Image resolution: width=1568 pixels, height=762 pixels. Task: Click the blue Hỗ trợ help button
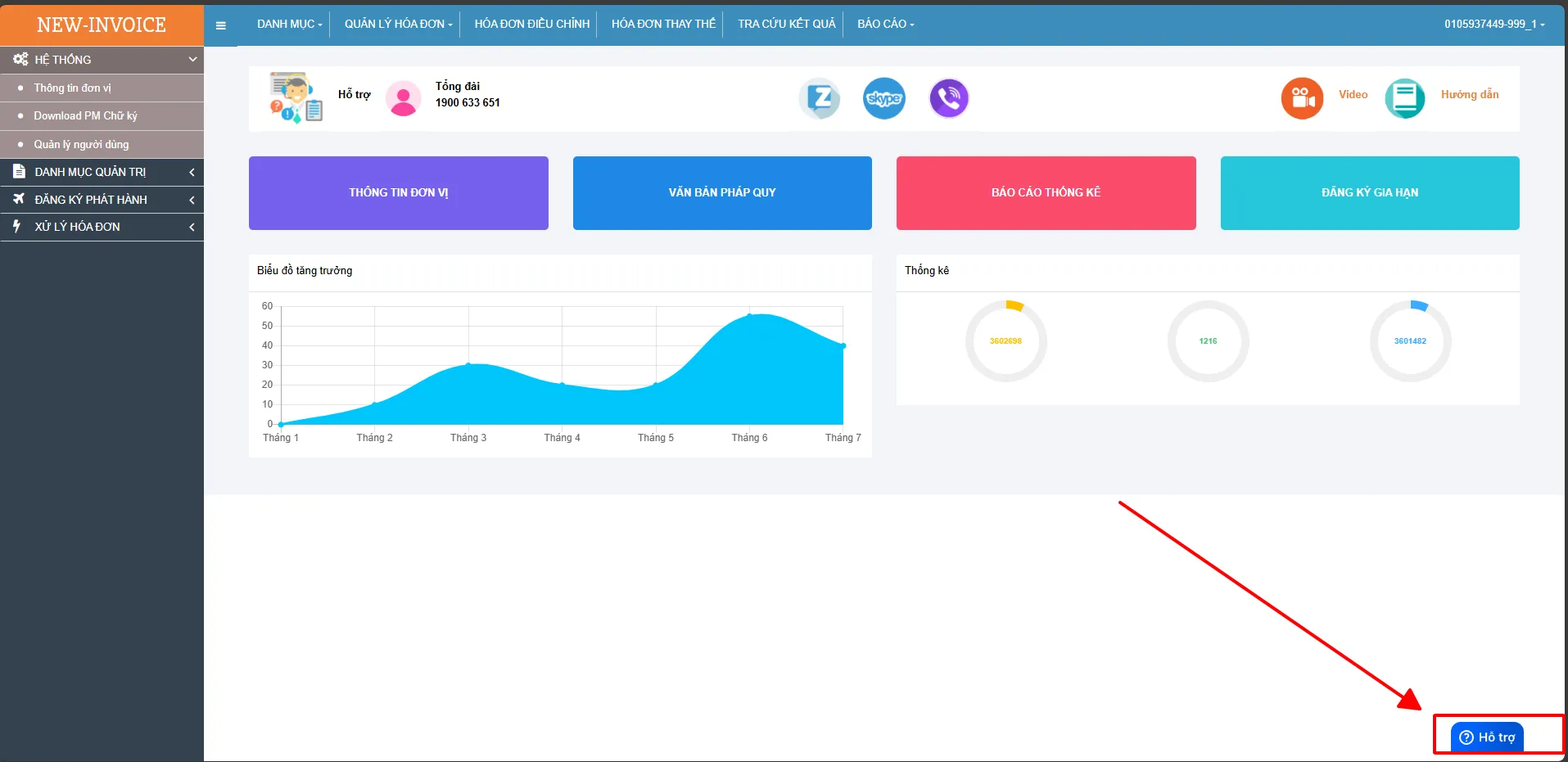pyautogui.click(x=1487, y=737)
